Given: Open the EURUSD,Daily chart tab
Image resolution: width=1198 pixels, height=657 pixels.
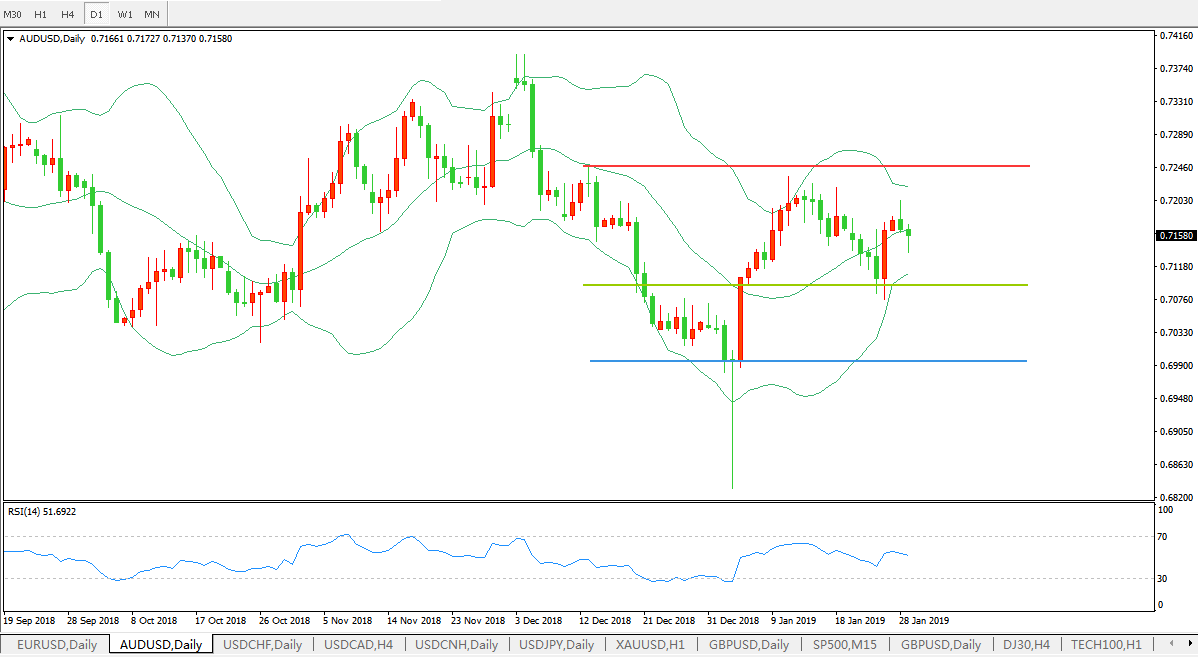Looking at the screenshot, I should [57, 644].
